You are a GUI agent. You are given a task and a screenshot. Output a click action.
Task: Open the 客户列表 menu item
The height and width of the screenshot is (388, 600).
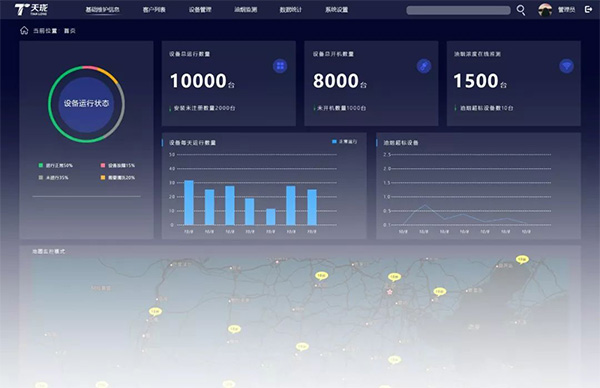tap(154, 10)
